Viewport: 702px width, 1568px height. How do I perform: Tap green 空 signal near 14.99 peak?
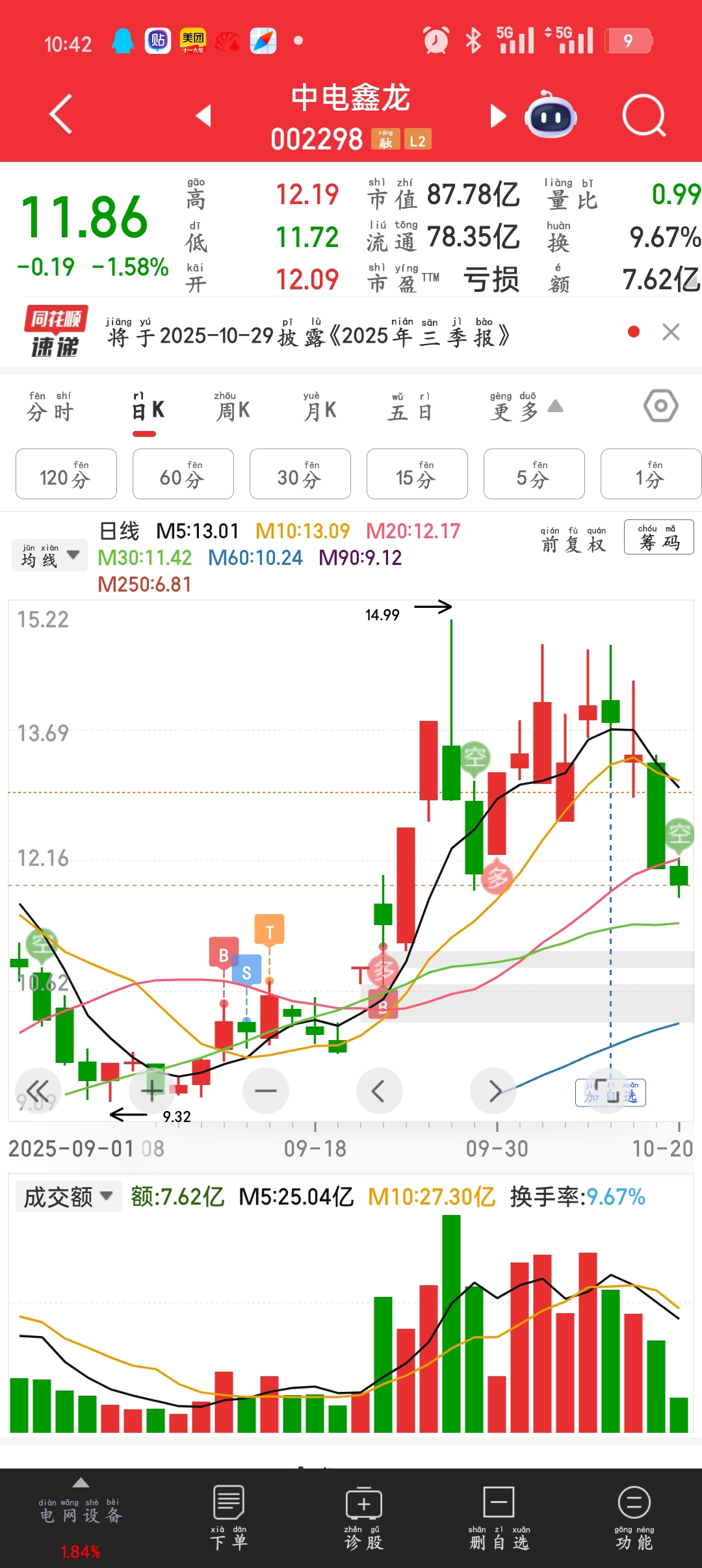click(x=475, y=757)
